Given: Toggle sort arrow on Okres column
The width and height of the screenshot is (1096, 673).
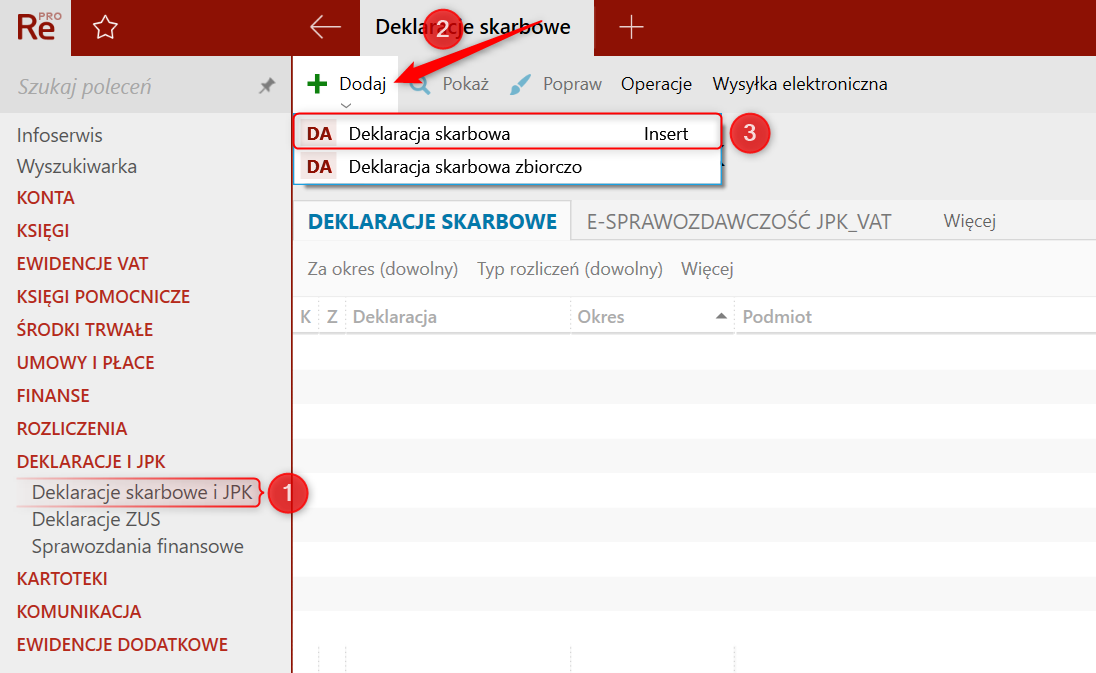Looking at the screenshot, I should click(x=721, y=317).
